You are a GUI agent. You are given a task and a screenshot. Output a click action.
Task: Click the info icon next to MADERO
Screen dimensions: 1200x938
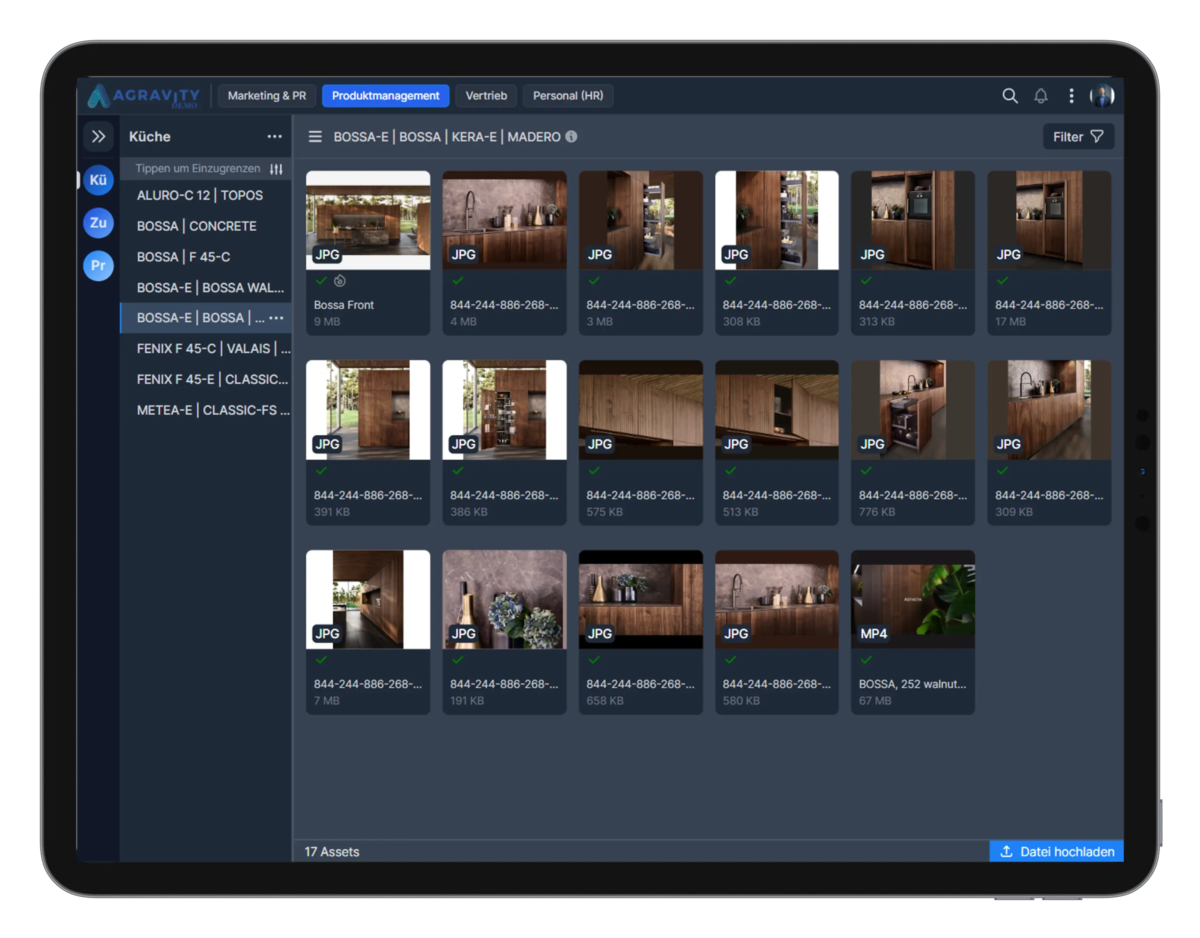pos(570,136)
